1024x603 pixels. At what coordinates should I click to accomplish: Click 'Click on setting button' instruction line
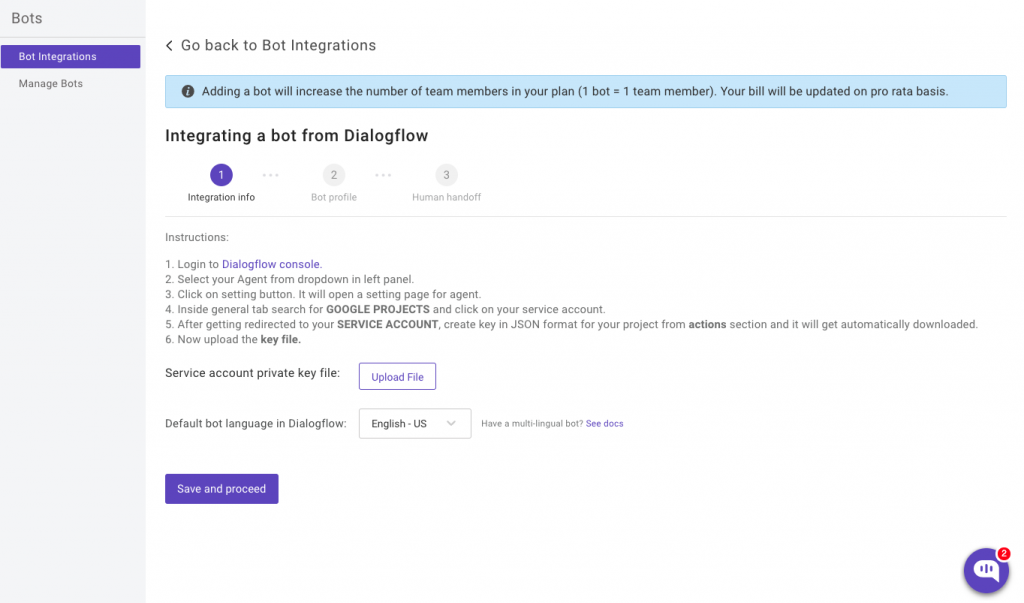click(323, 295)
